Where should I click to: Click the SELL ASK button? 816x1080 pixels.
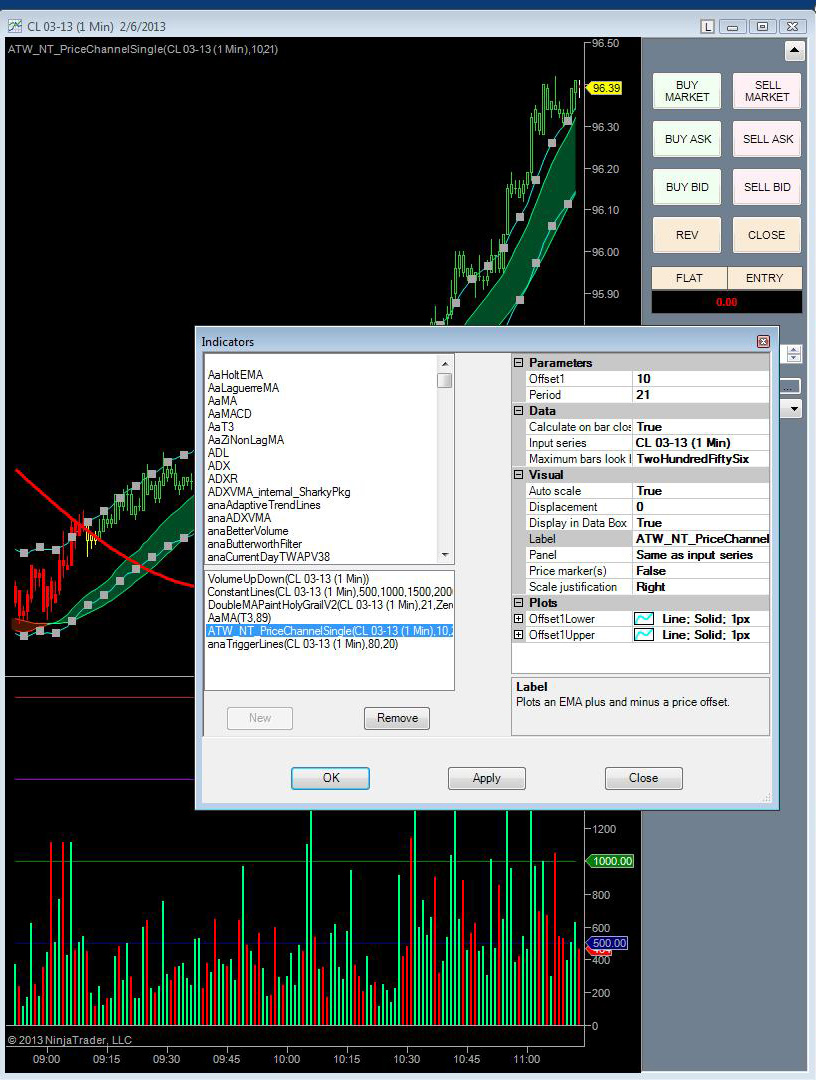click(x=767, y=139)
